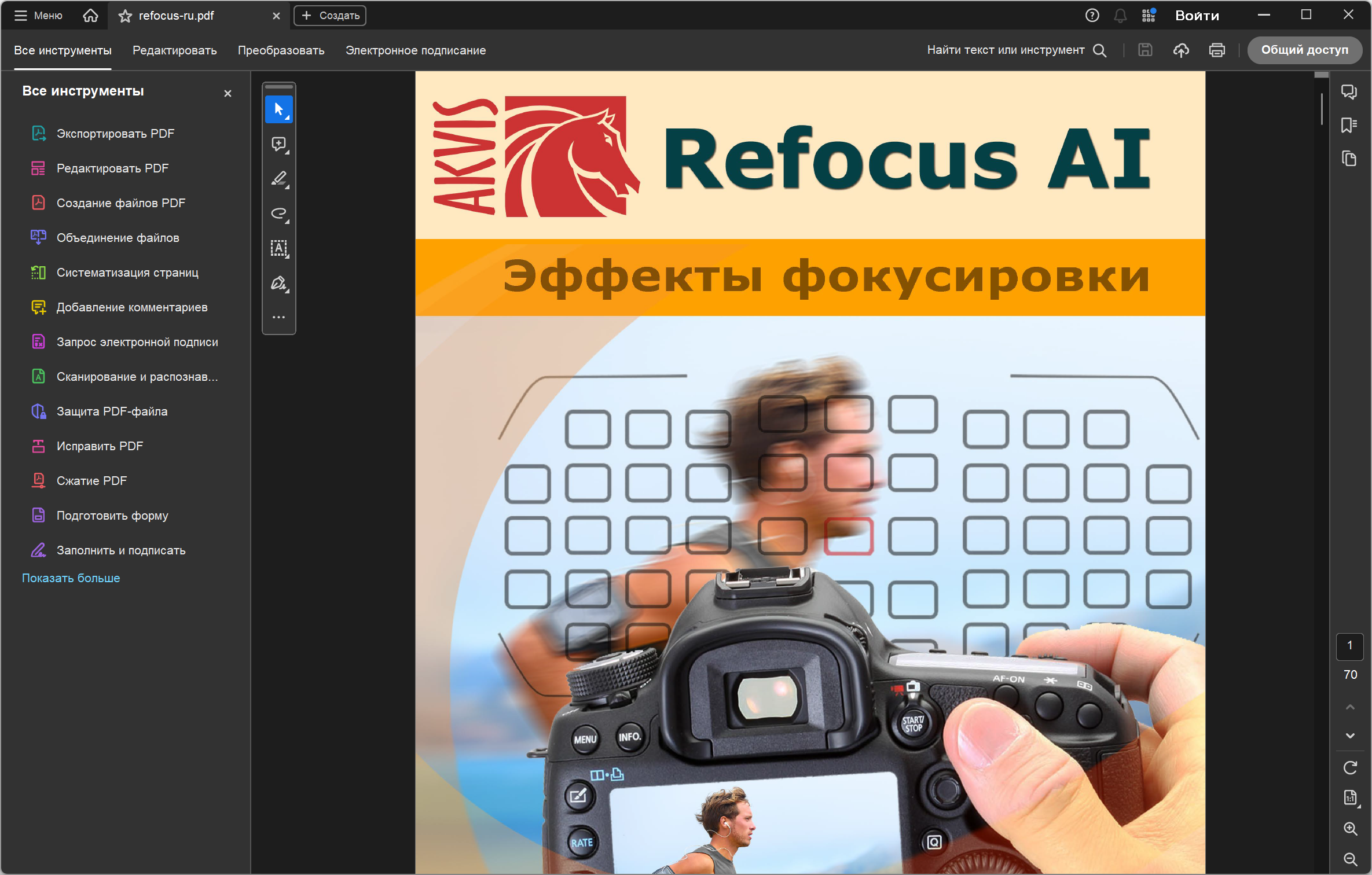1372x875 pixels.
Task: Activate the freehand draw loop tool
Action: [278, 214]
